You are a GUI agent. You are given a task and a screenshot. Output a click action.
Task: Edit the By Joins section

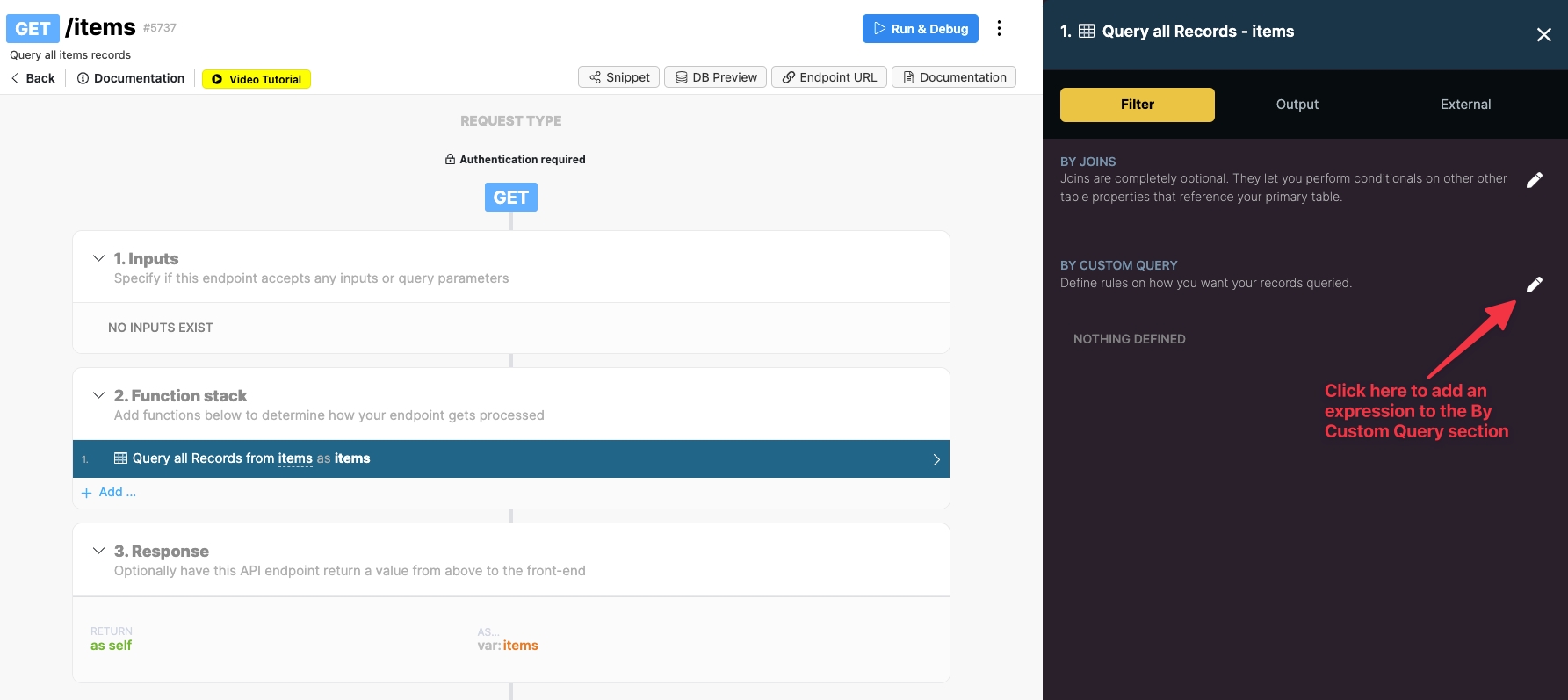(x=1535, y=180)
